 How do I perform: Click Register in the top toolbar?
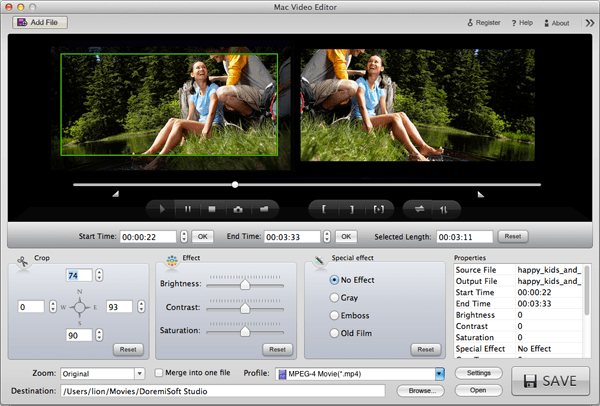pyautogui.click(x=483, y=22)
